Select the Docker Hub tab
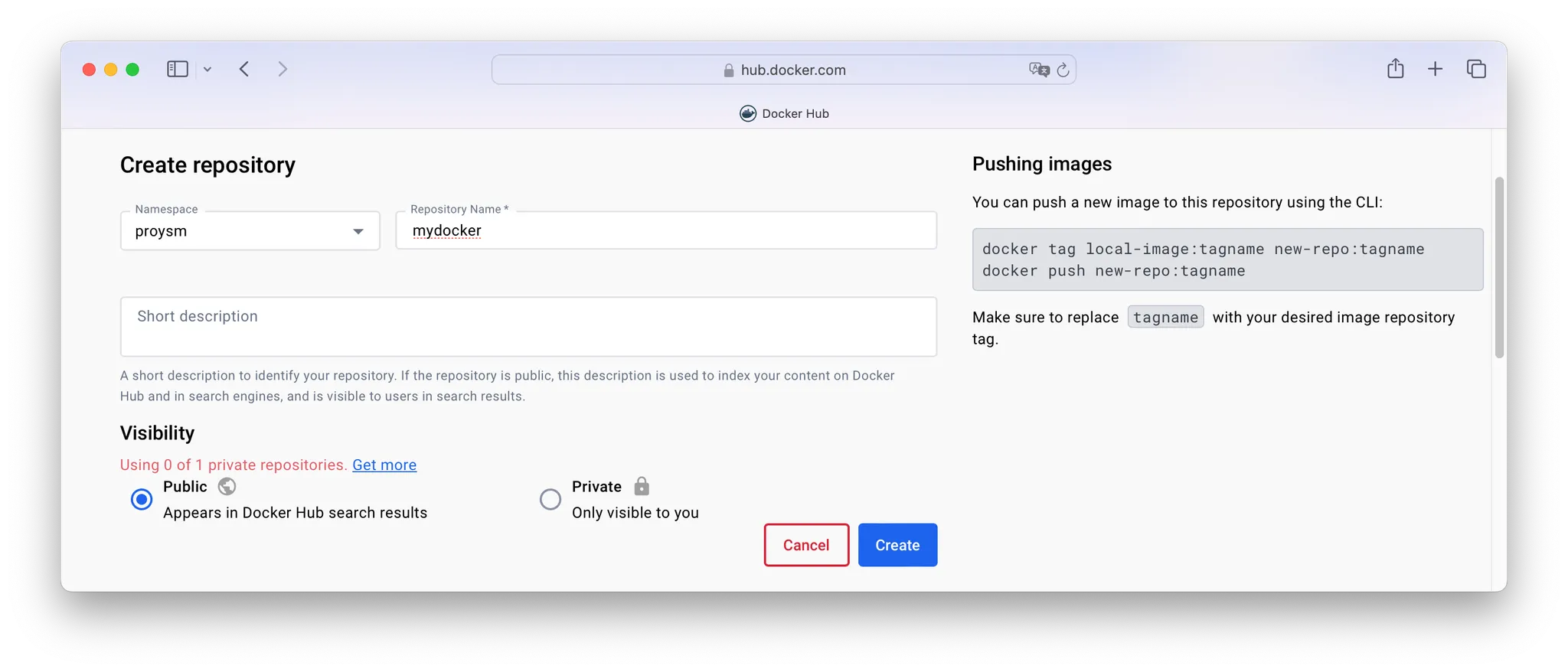 click(784, 113)
